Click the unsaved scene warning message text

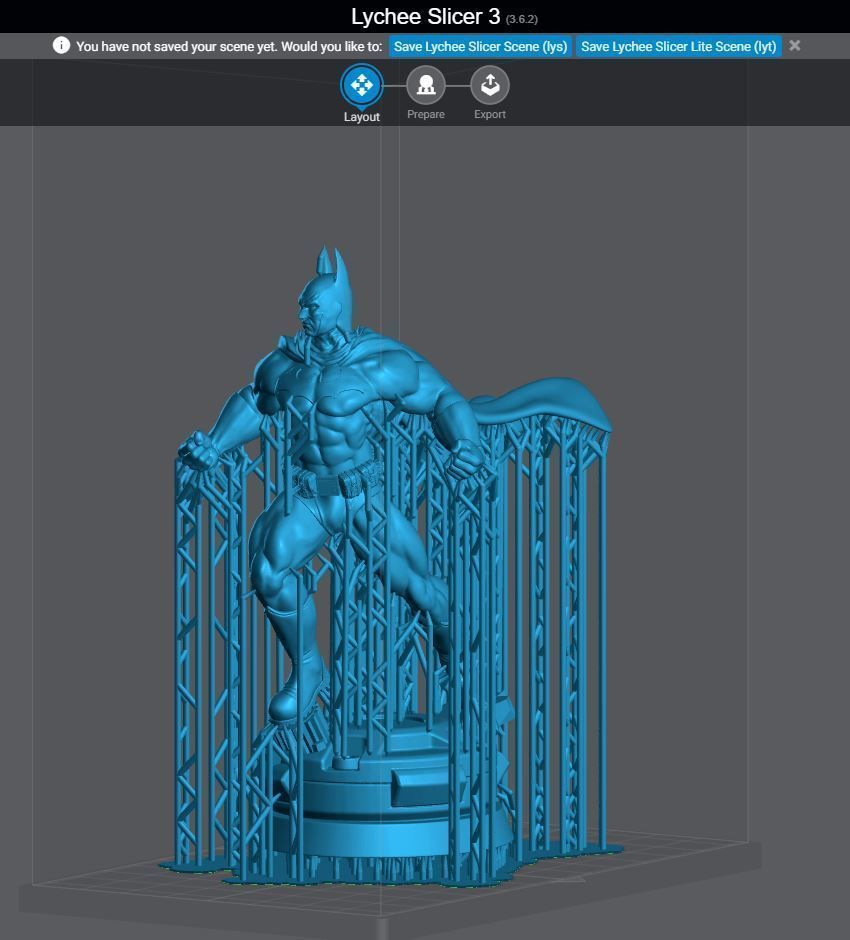230,46
